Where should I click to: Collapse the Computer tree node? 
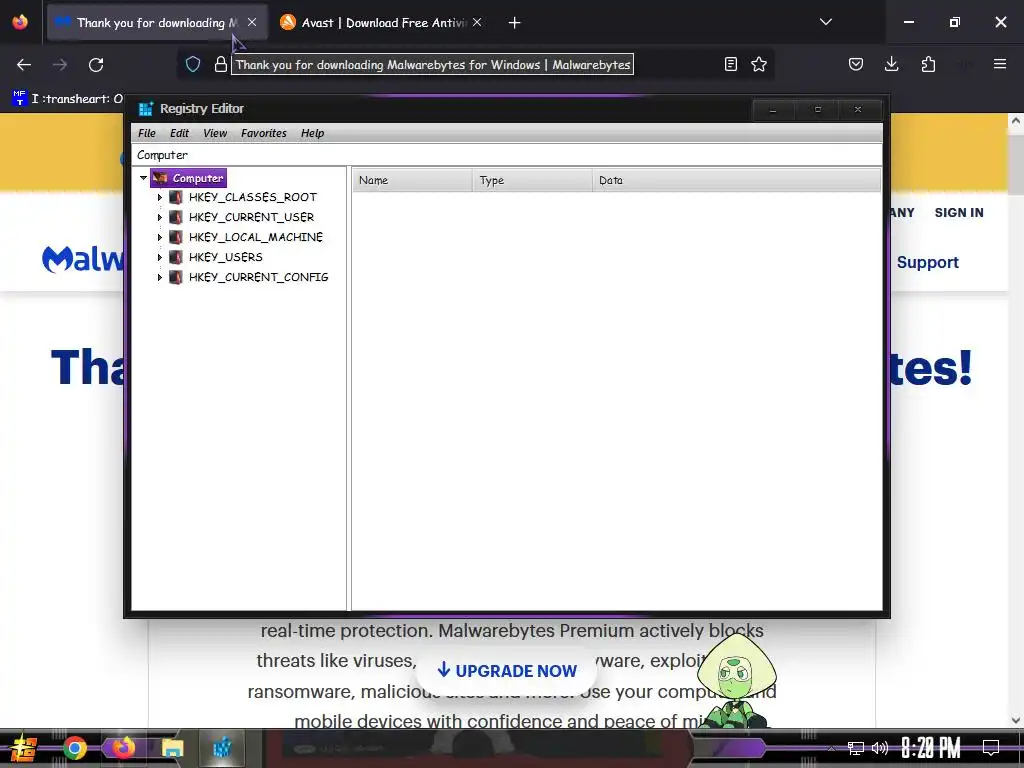tap(143, 178)
